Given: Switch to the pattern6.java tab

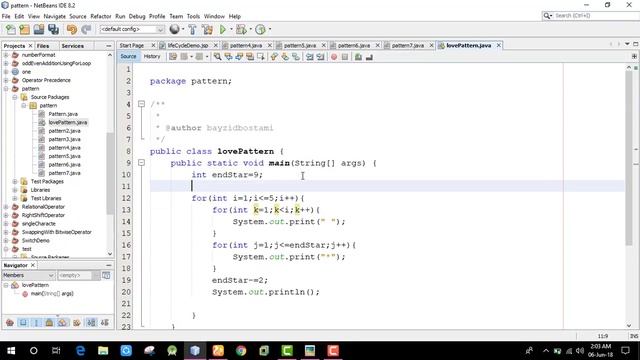Looking at the screenshot, I should coord(353,45).
